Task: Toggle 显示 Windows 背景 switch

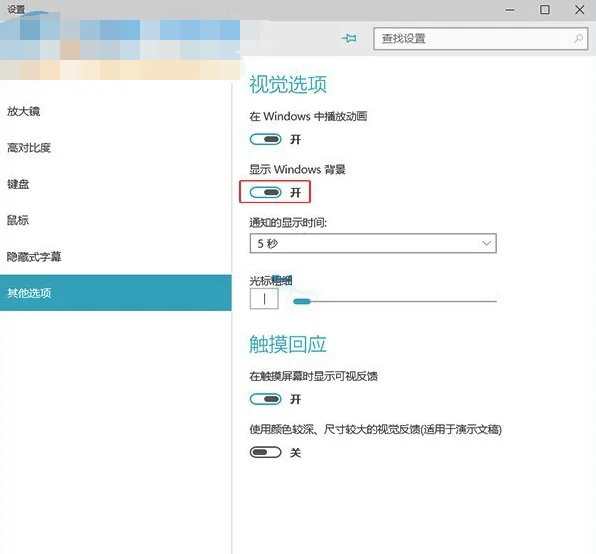Action: point(265,192)
